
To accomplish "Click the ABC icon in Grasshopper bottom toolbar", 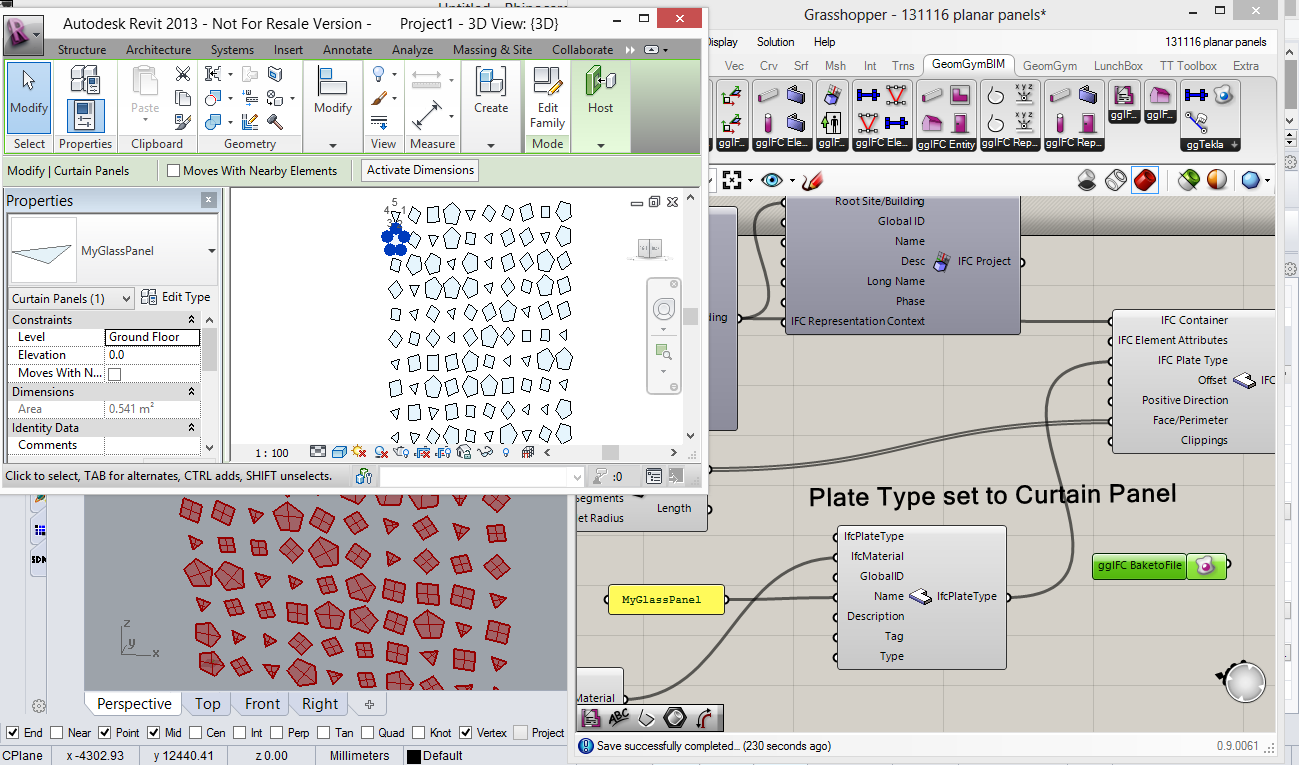I will click(x=618, y=718).
